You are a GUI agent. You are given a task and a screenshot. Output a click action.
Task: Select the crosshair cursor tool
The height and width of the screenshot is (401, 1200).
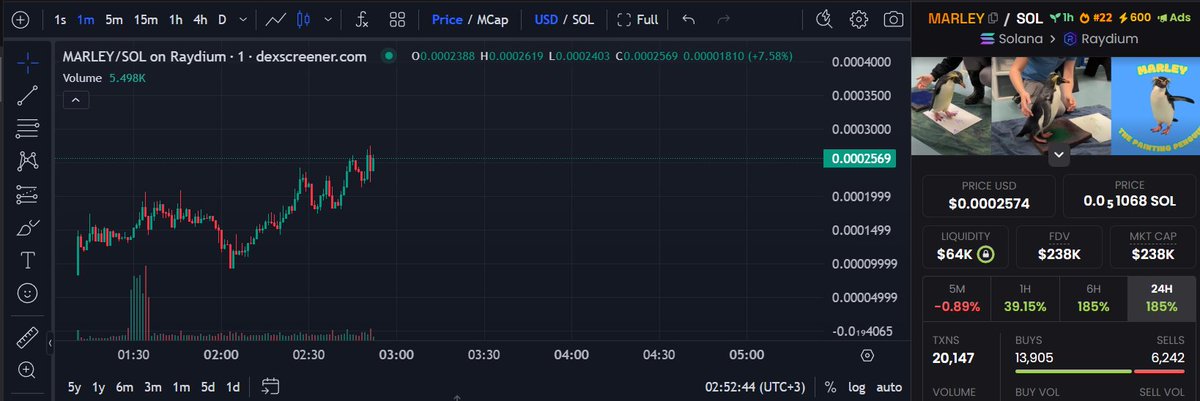(28, 61)
